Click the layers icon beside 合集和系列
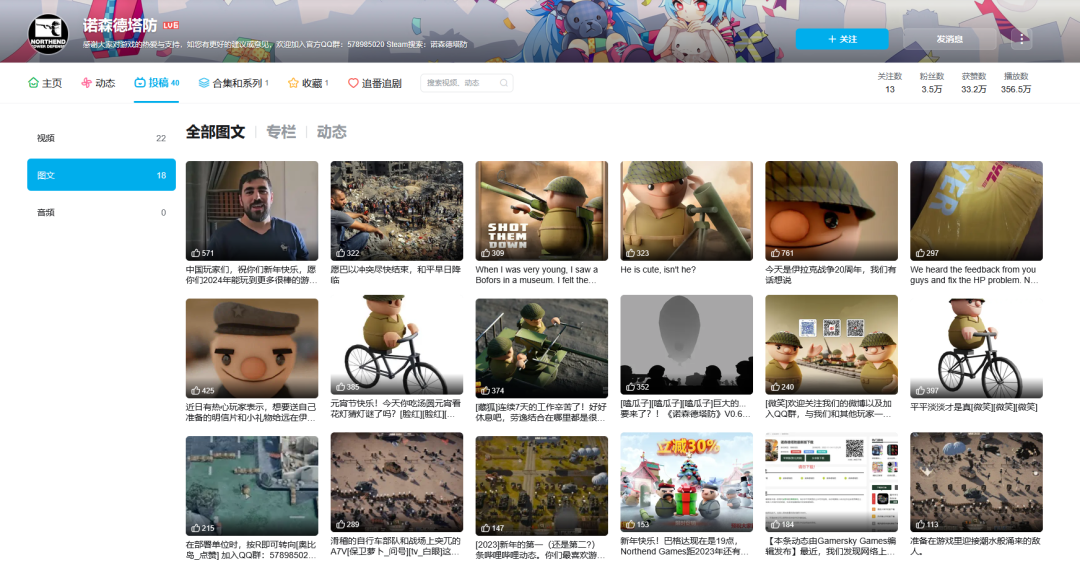This screenshot has height=573, width=1080. click(x=204, y=83)
